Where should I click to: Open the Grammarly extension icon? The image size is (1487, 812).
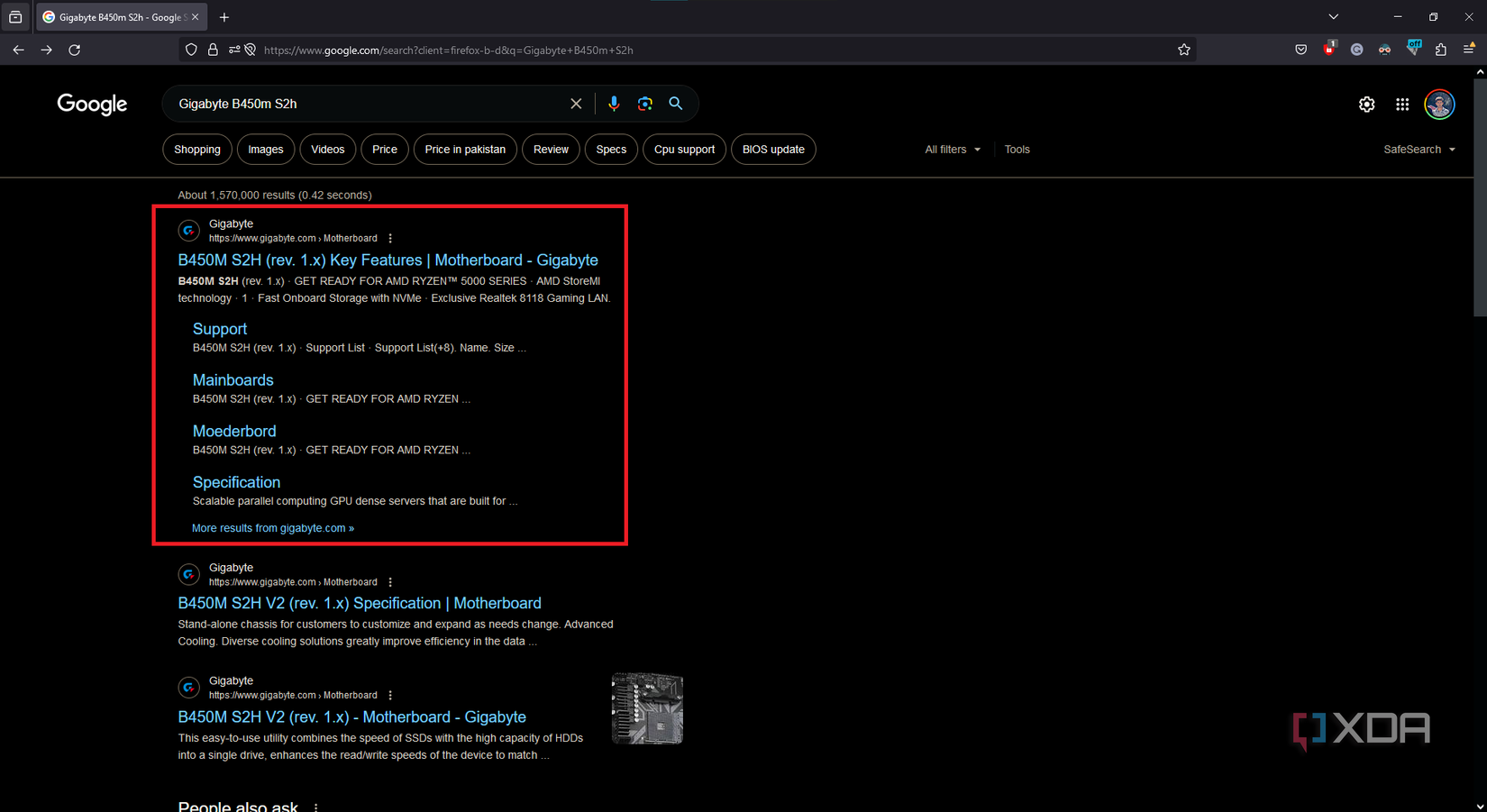[1356, 50]
